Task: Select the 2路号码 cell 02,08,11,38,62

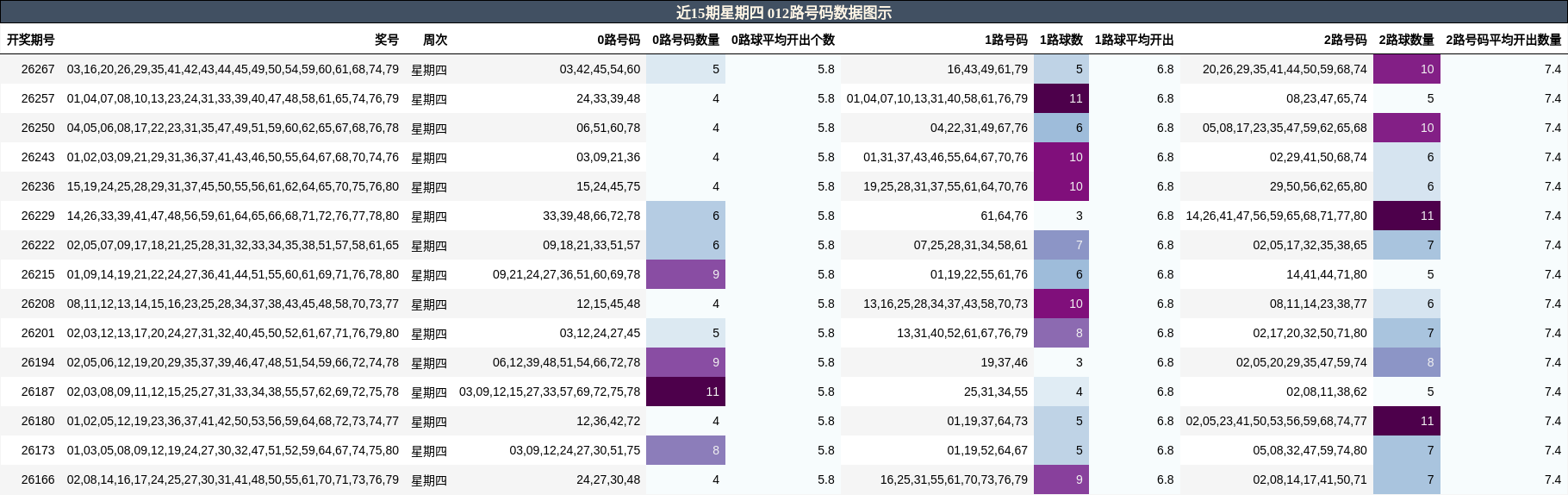Action: click(x=1327, y=392)
